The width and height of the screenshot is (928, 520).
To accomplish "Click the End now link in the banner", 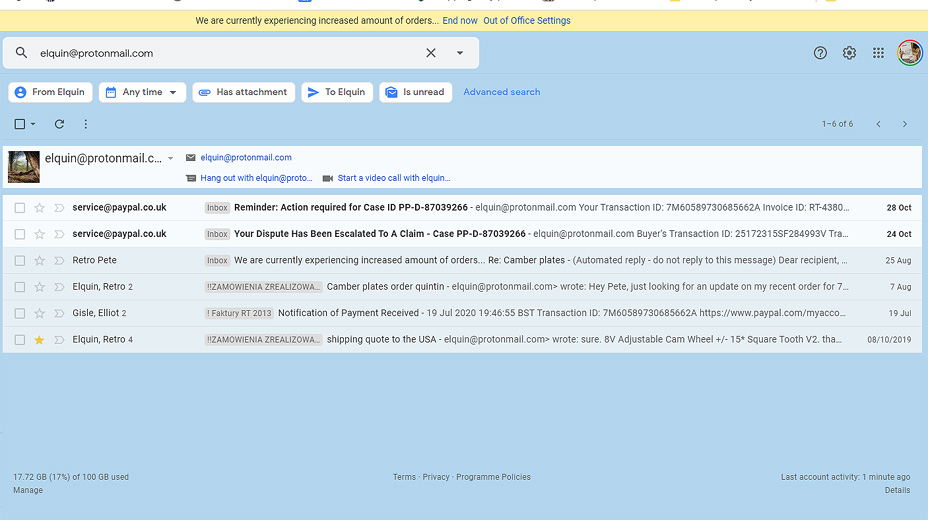I will pyautogui.click(x=460, y=21).
